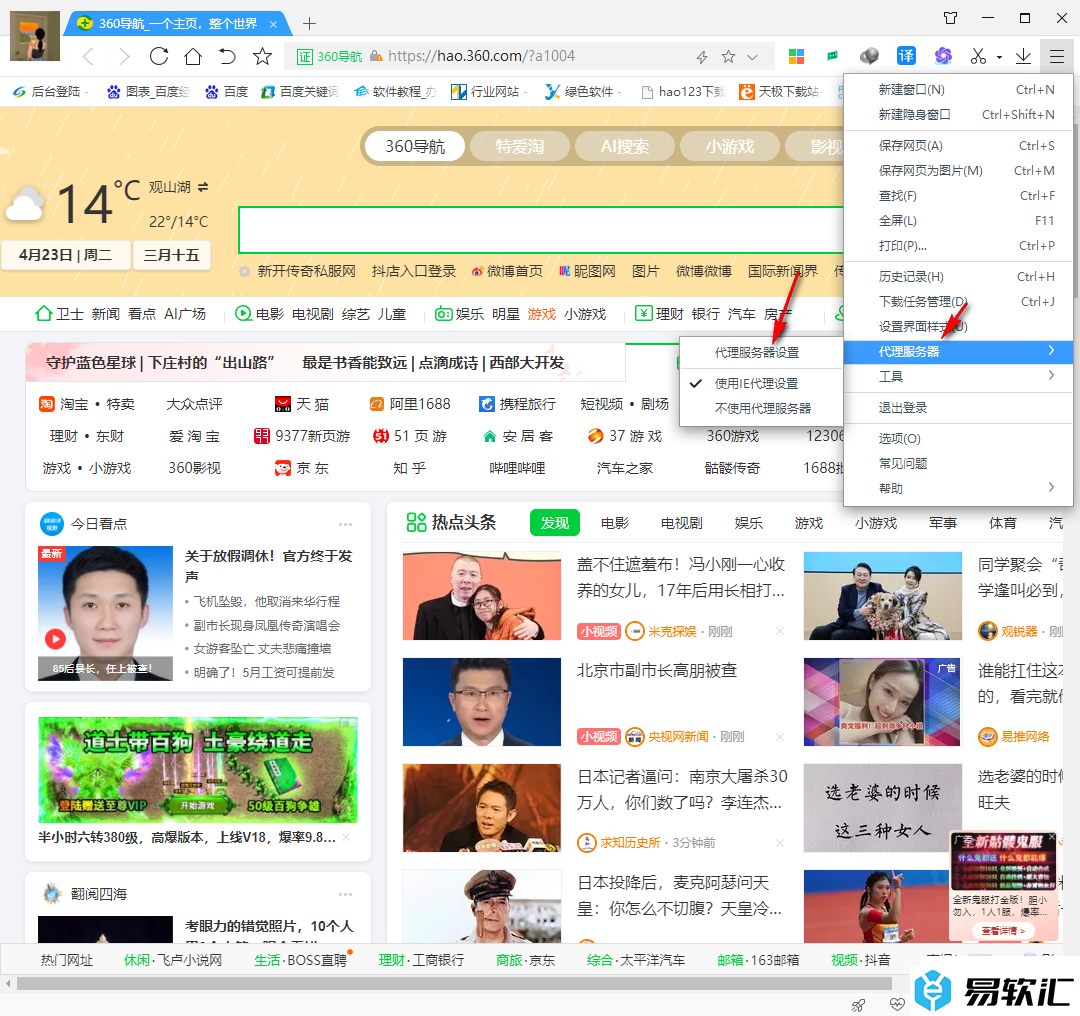The height and width of the screenshot is (1016, 1080).
Task: Click the browser back arrow
Action: click(x=88, y=56)
